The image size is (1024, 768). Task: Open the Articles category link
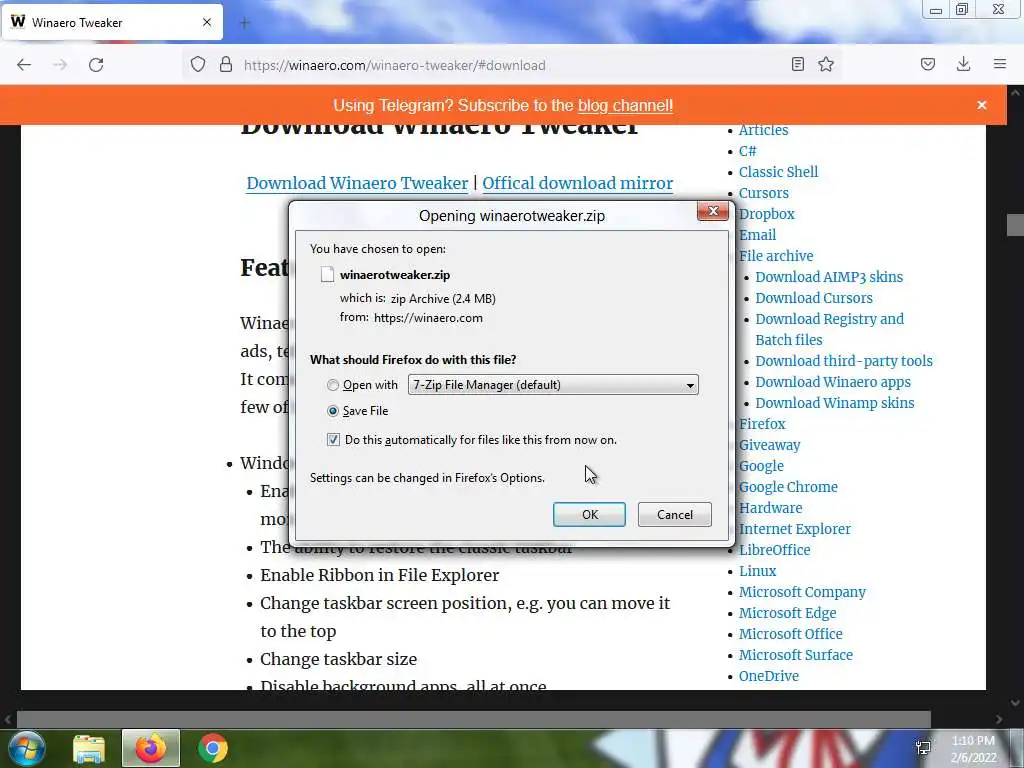coord(763,130)
